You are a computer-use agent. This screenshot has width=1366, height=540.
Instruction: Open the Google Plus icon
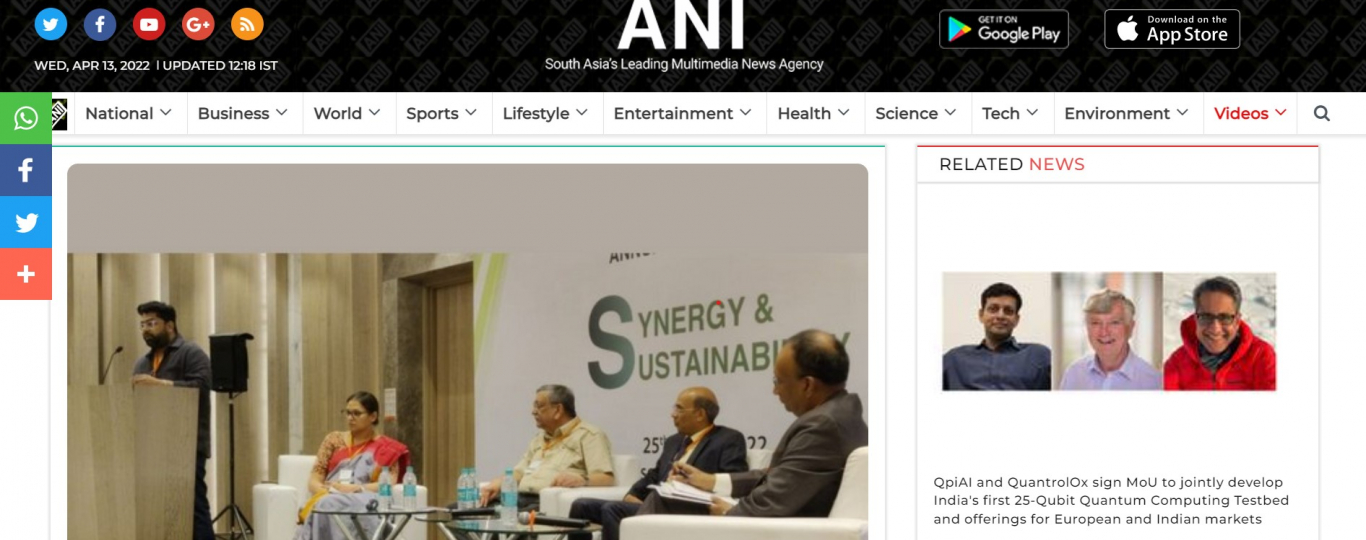[x=198, y=24]
